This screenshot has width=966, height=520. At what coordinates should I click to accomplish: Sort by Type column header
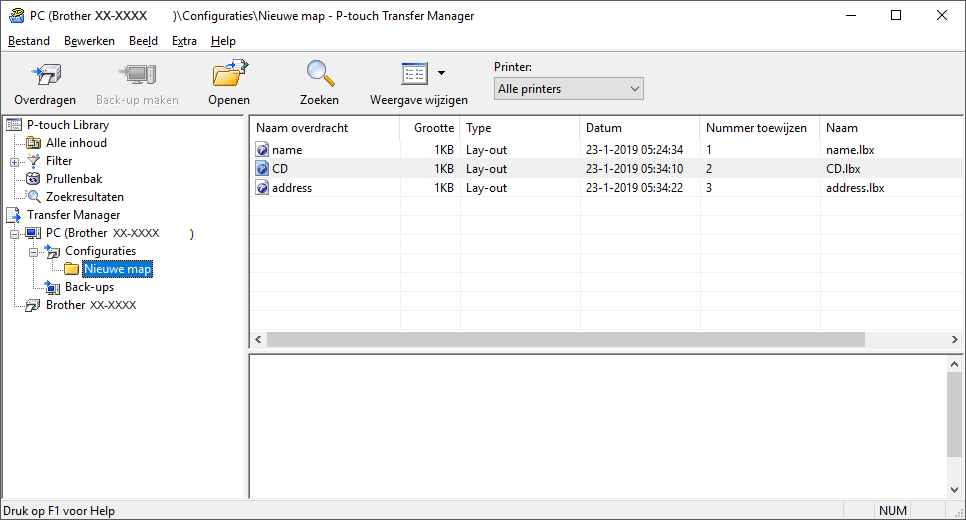point(519,128)
